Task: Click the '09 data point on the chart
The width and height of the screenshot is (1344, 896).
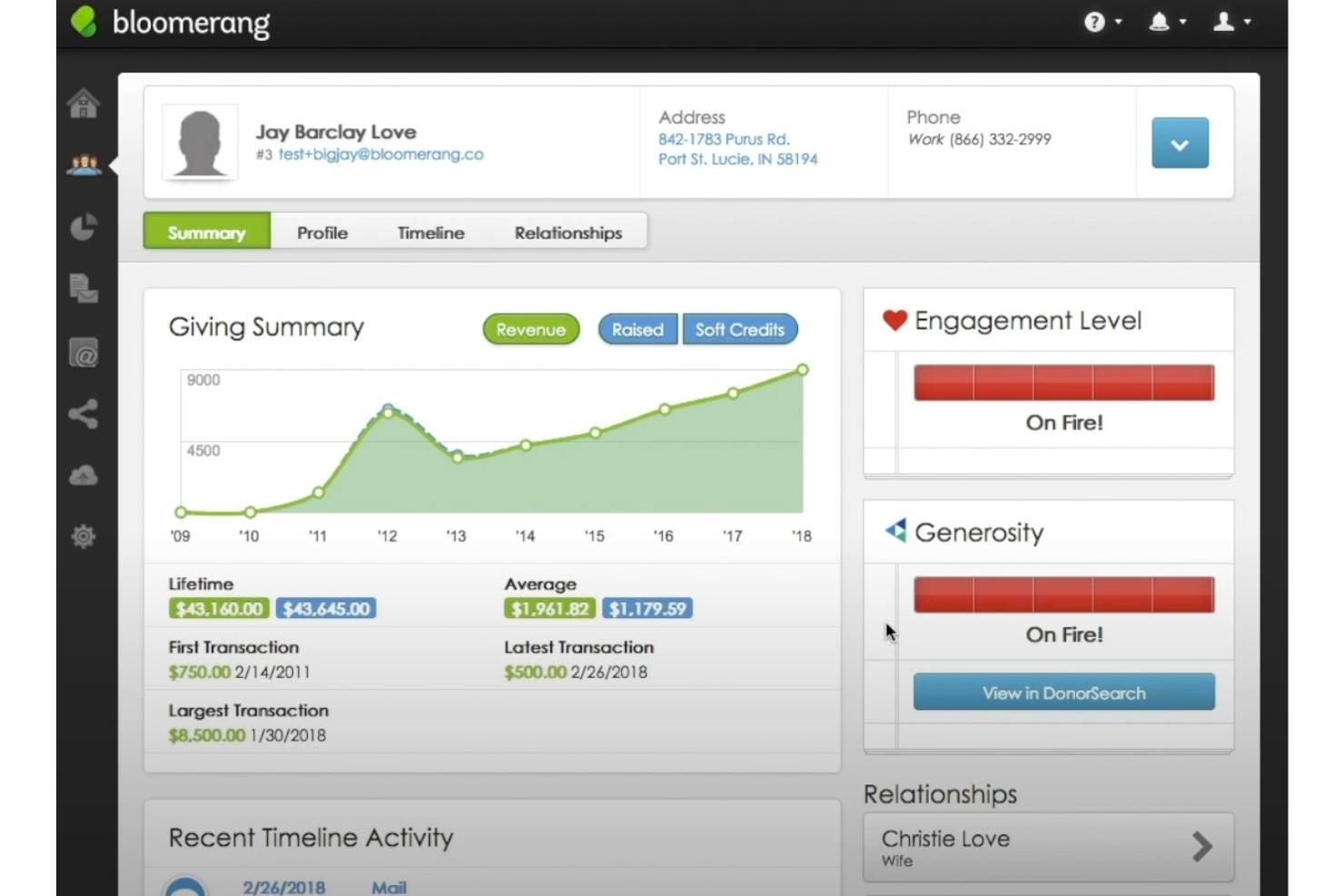Action: [x=181, y=512]
